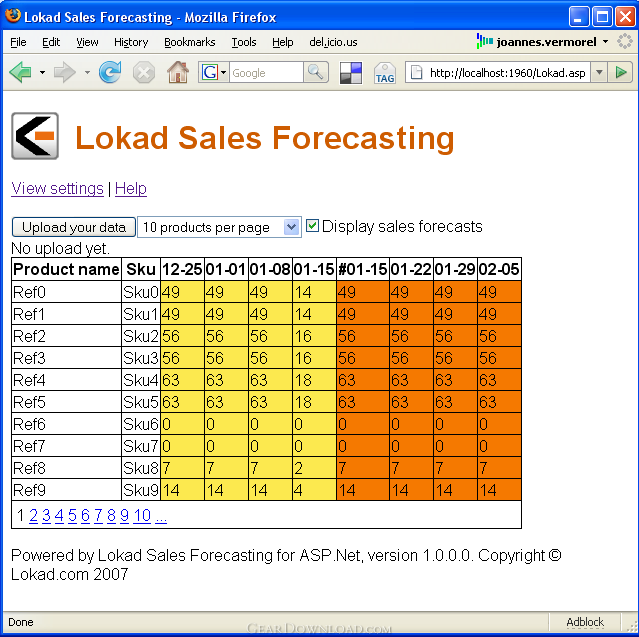The height and width of the screenshot is (637, 639).
Task: Click the Upload your data button
Action: pos(74,227)
